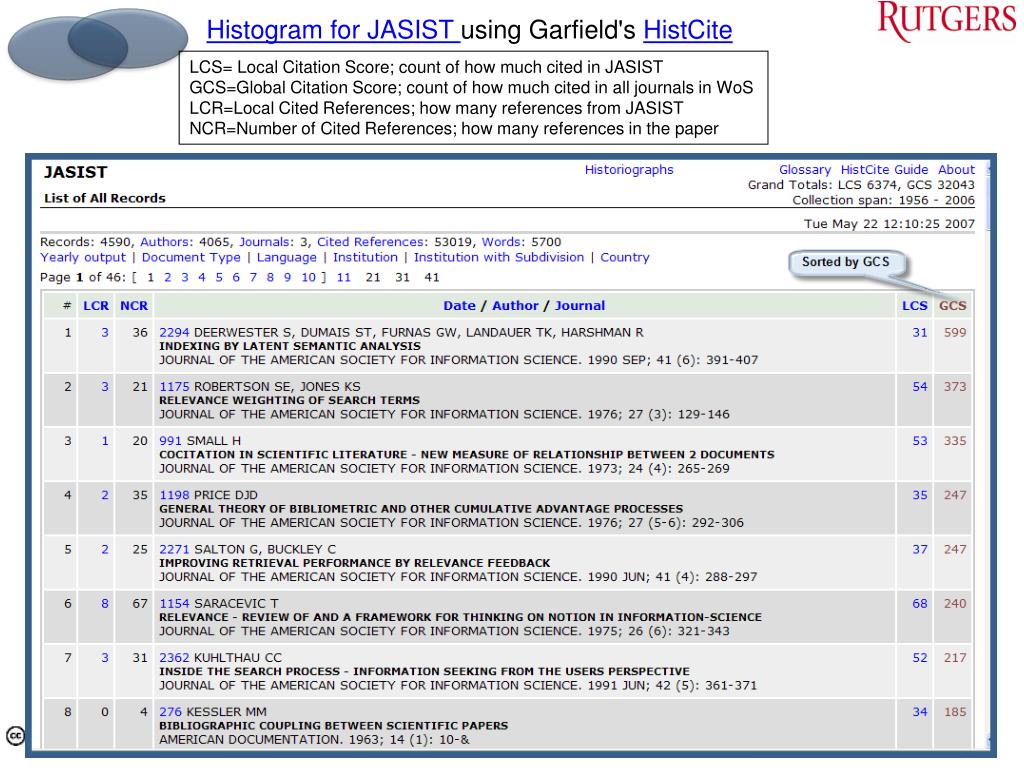Image resolution: width=1024 pixels, height=768 pixels.
Task: Click LCS value 34 for Kessler
Action: click(920, 712)
